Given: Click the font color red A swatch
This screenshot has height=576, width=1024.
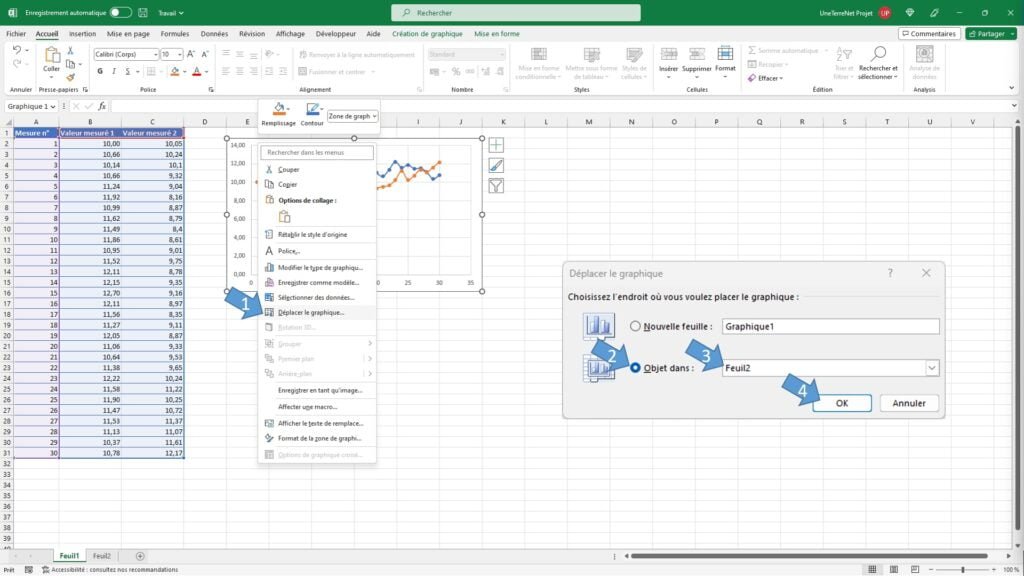Looking at the screenshot, I should pyautogui.click(x=195, y=72).
